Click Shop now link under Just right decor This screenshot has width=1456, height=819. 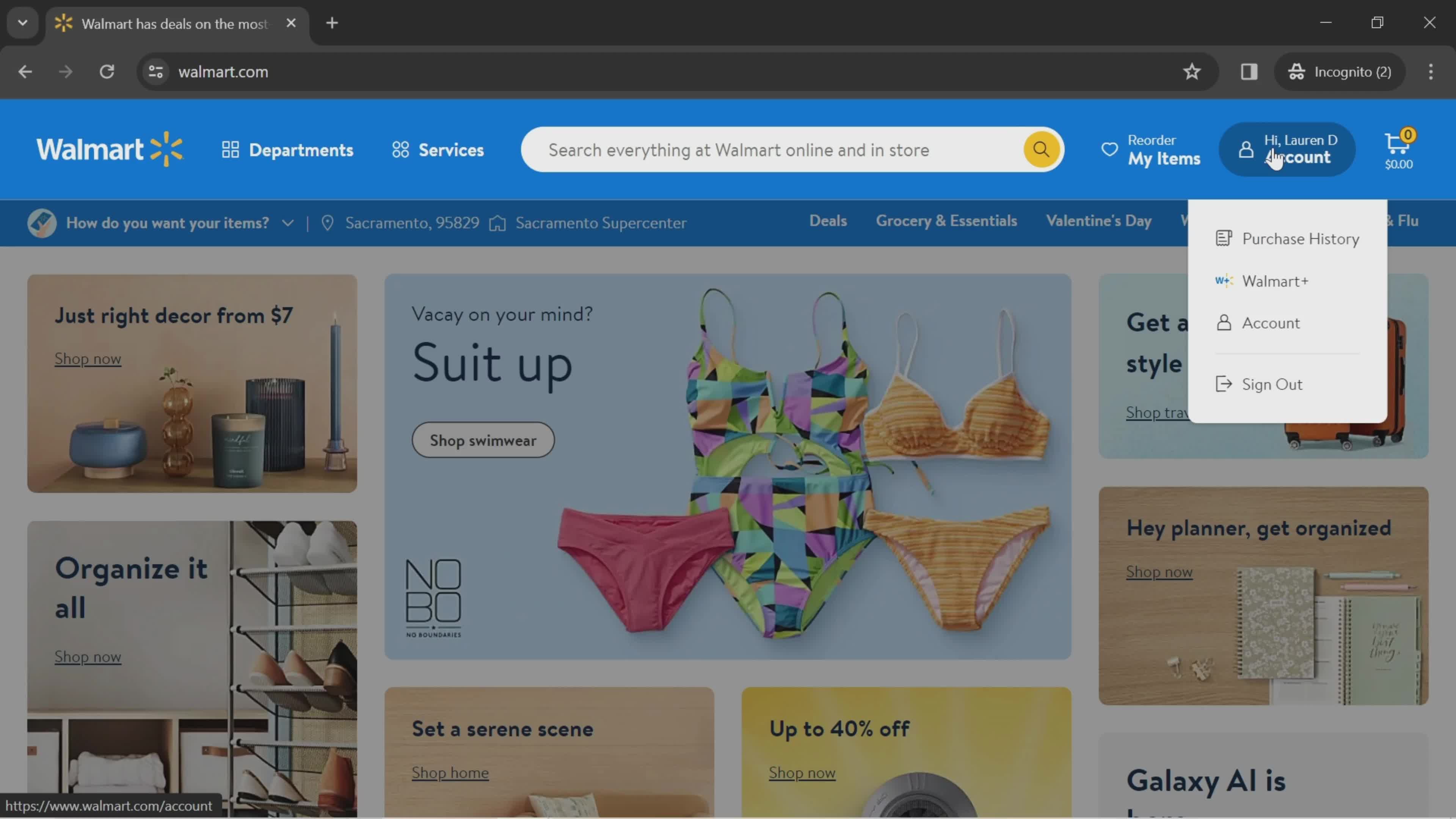coord(88,358)
